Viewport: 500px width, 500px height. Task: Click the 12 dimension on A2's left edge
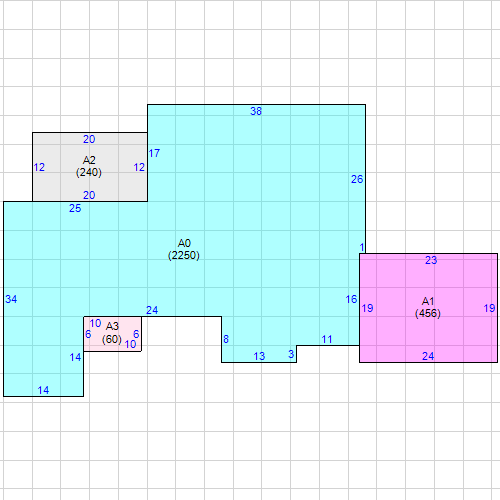[x=39, y=167]
